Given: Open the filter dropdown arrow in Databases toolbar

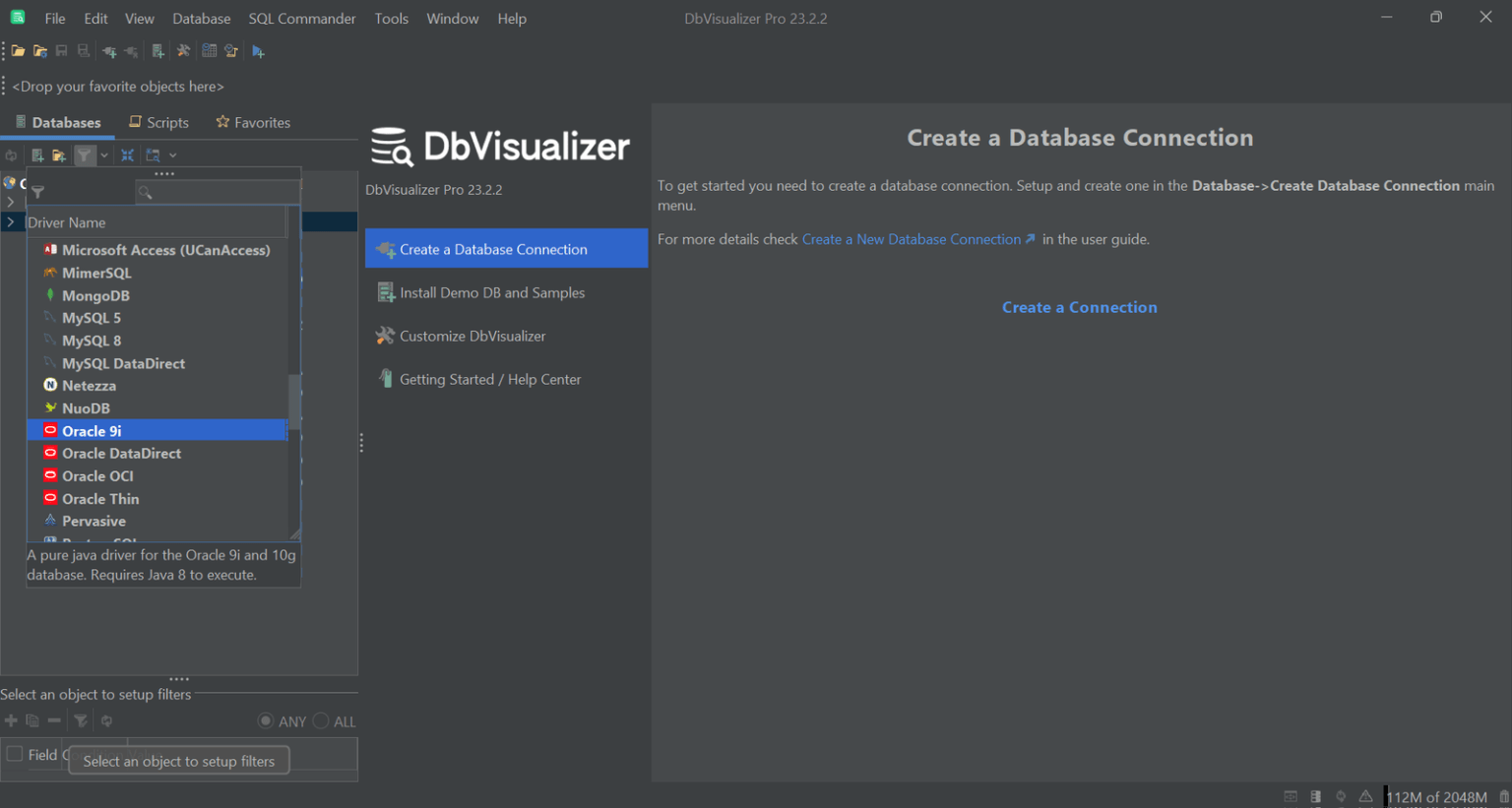Looking at the screenshot, I should click(x=104, y=155).
